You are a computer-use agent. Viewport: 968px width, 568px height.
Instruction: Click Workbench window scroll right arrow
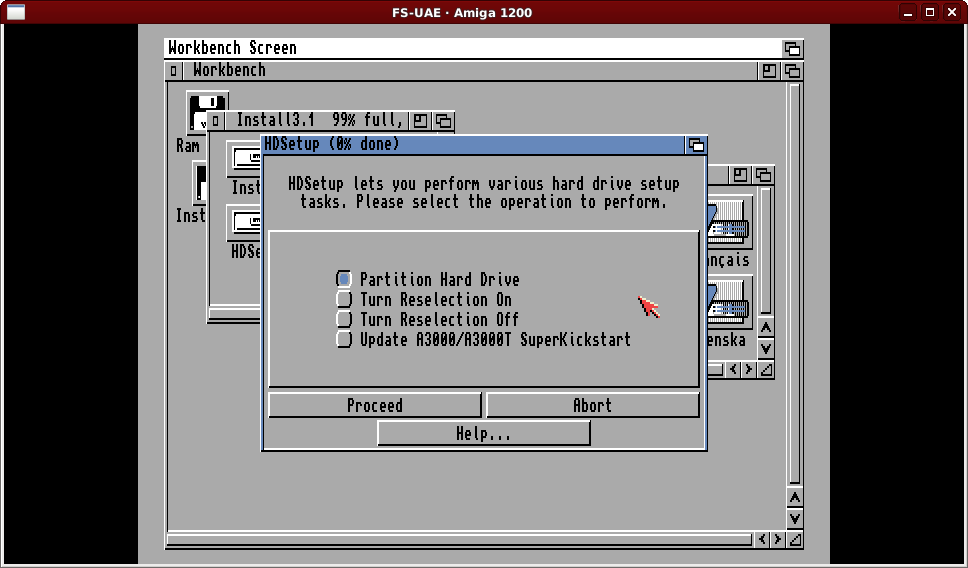coord(778,540)
